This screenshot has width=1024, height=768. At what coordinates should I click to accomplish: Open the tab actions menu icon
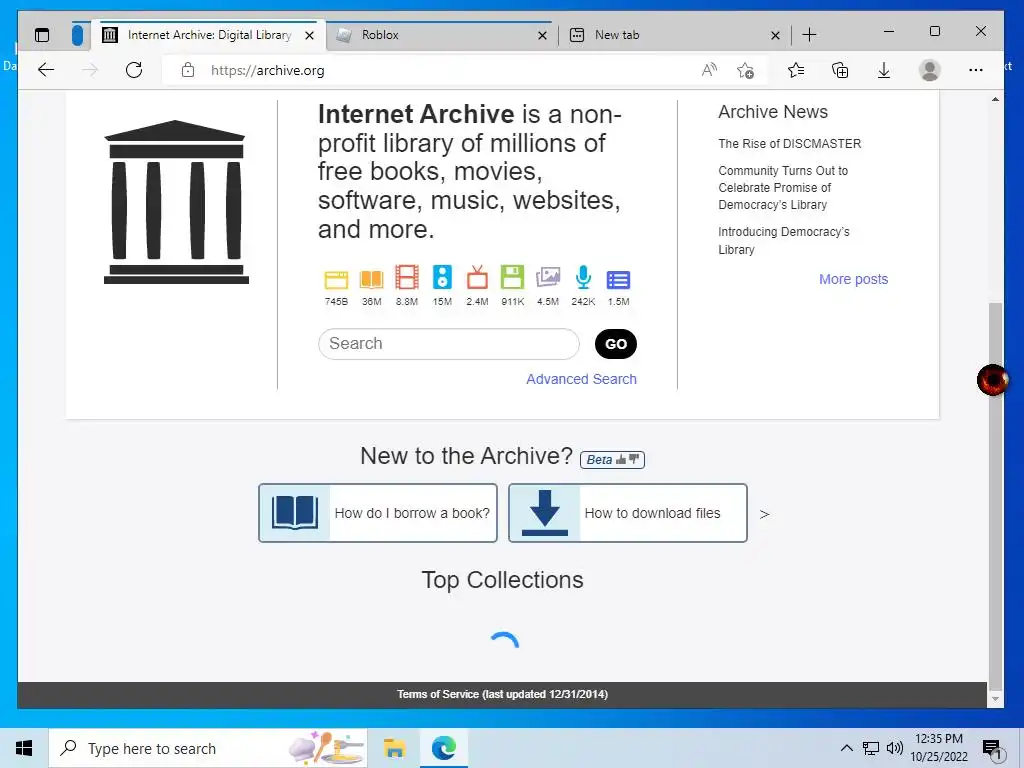pos(42,35)
